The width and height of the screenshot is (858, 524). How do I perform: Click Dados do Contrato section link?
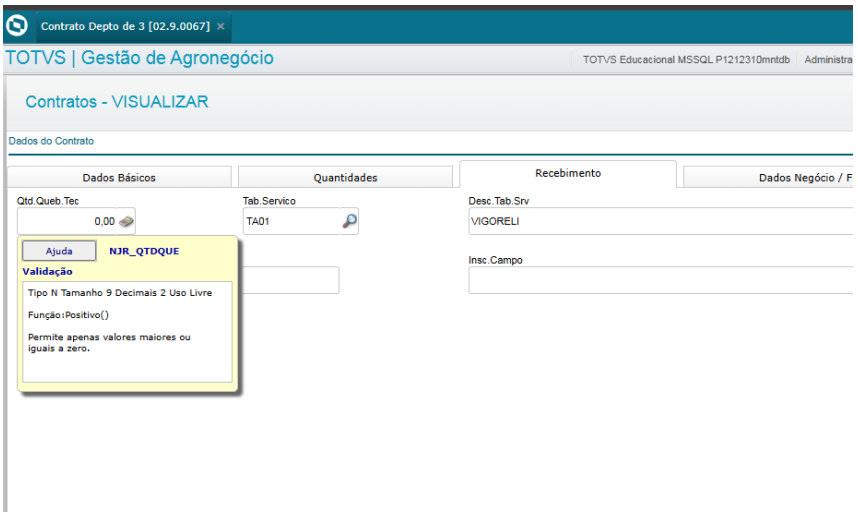pyautogui.click(x=51, y=141)
